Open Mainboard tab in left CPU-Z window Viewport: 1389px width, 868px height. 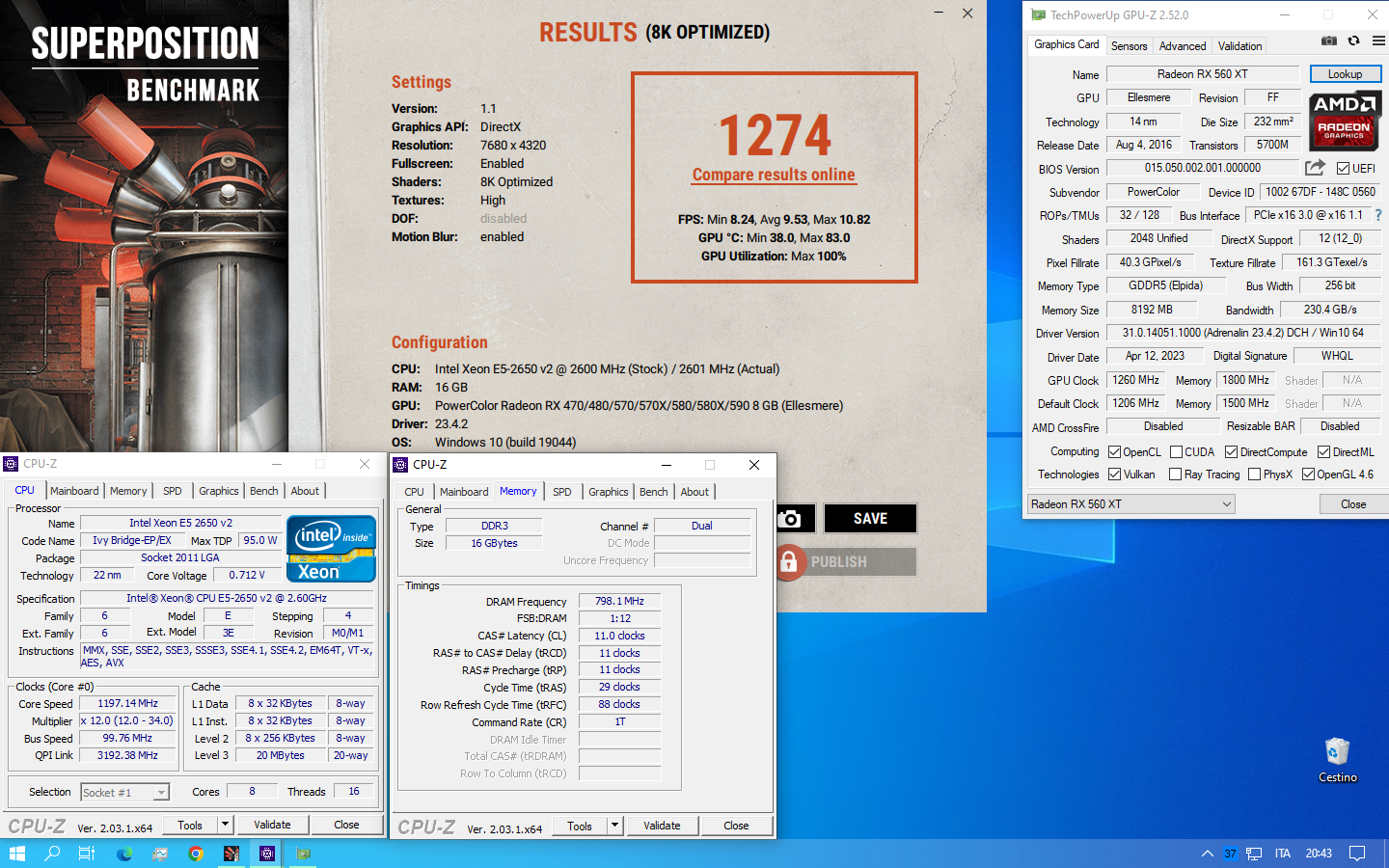click(74, 491)
